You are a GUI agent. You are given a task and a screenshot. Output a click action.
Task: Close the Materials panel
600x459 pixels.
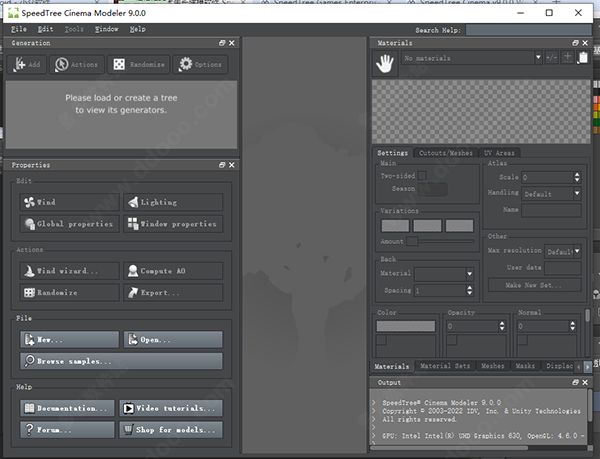585,43
